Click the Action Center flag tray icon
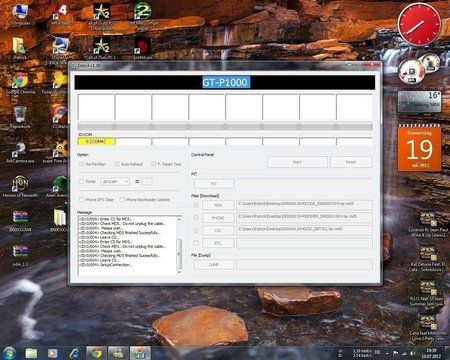Viewport: 450px width, 360px height. click(396, 353)
